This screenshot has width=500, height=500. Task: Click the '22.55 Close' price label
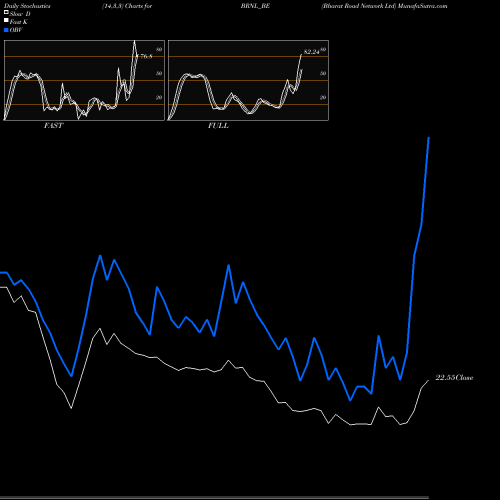[x=454, y=378]
